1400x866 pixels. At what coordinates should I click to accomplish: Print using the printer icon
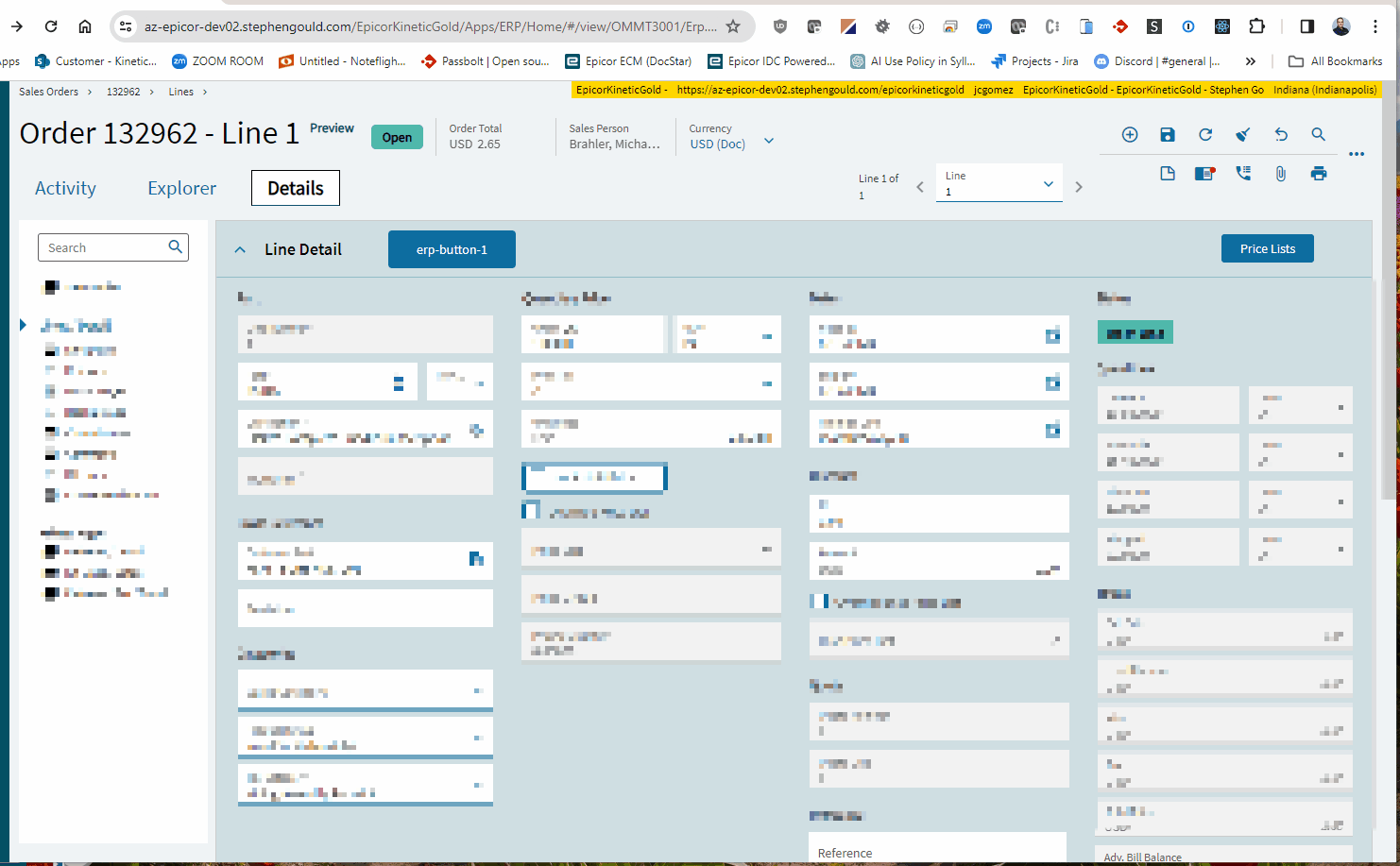[x=1319, y=174]
